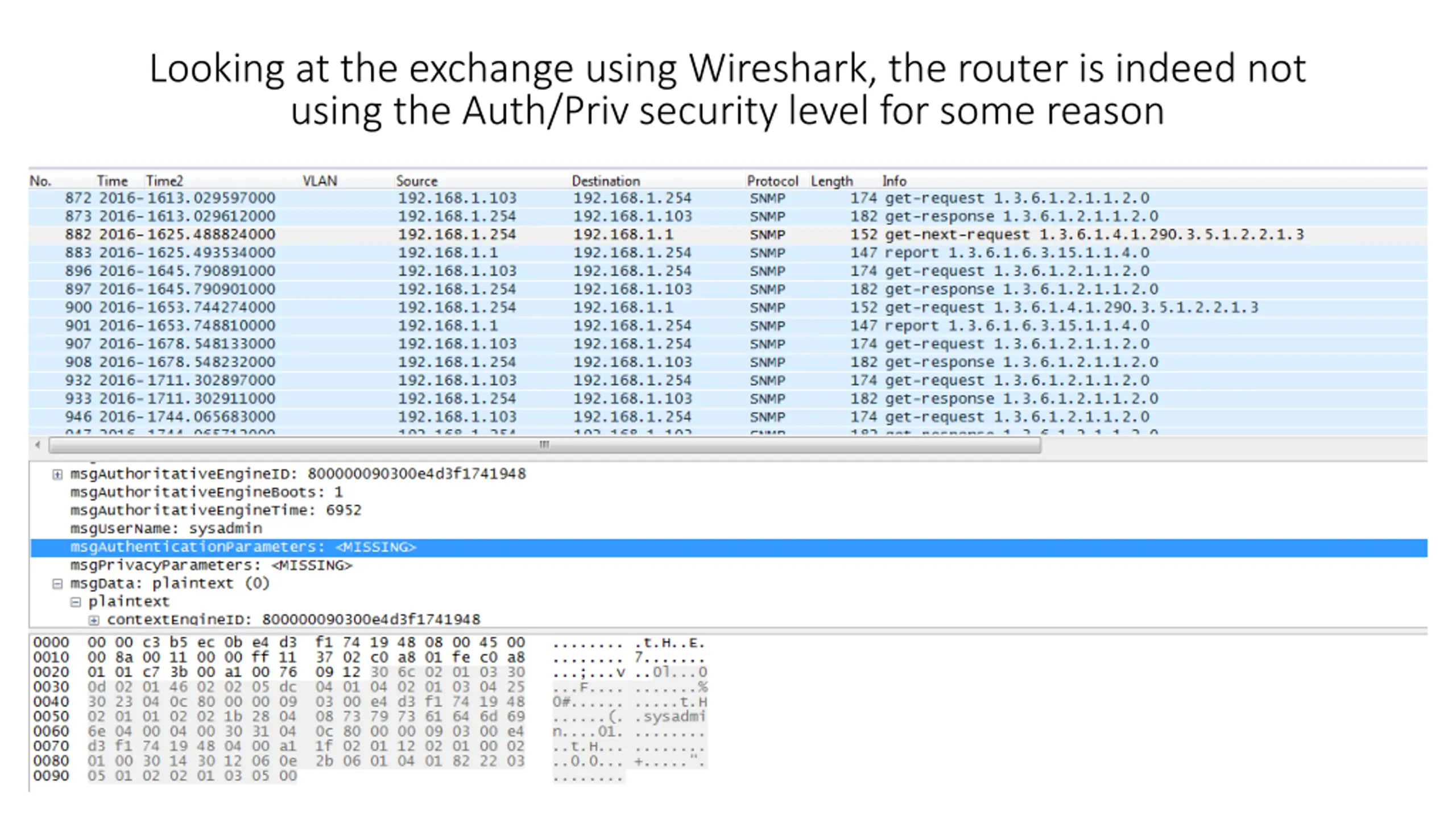The width and height of the screenshot is (1456, 819).
Task: Click the Length column header
Action: coord(832,181)
